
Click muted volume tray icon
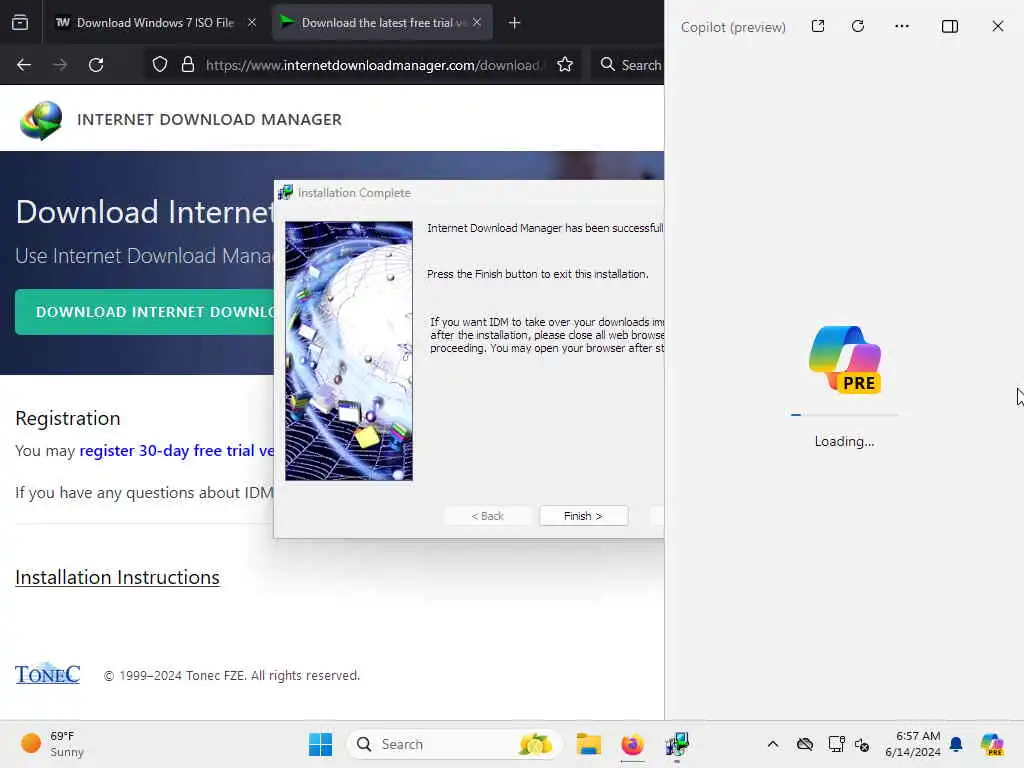tap(862, 744)
